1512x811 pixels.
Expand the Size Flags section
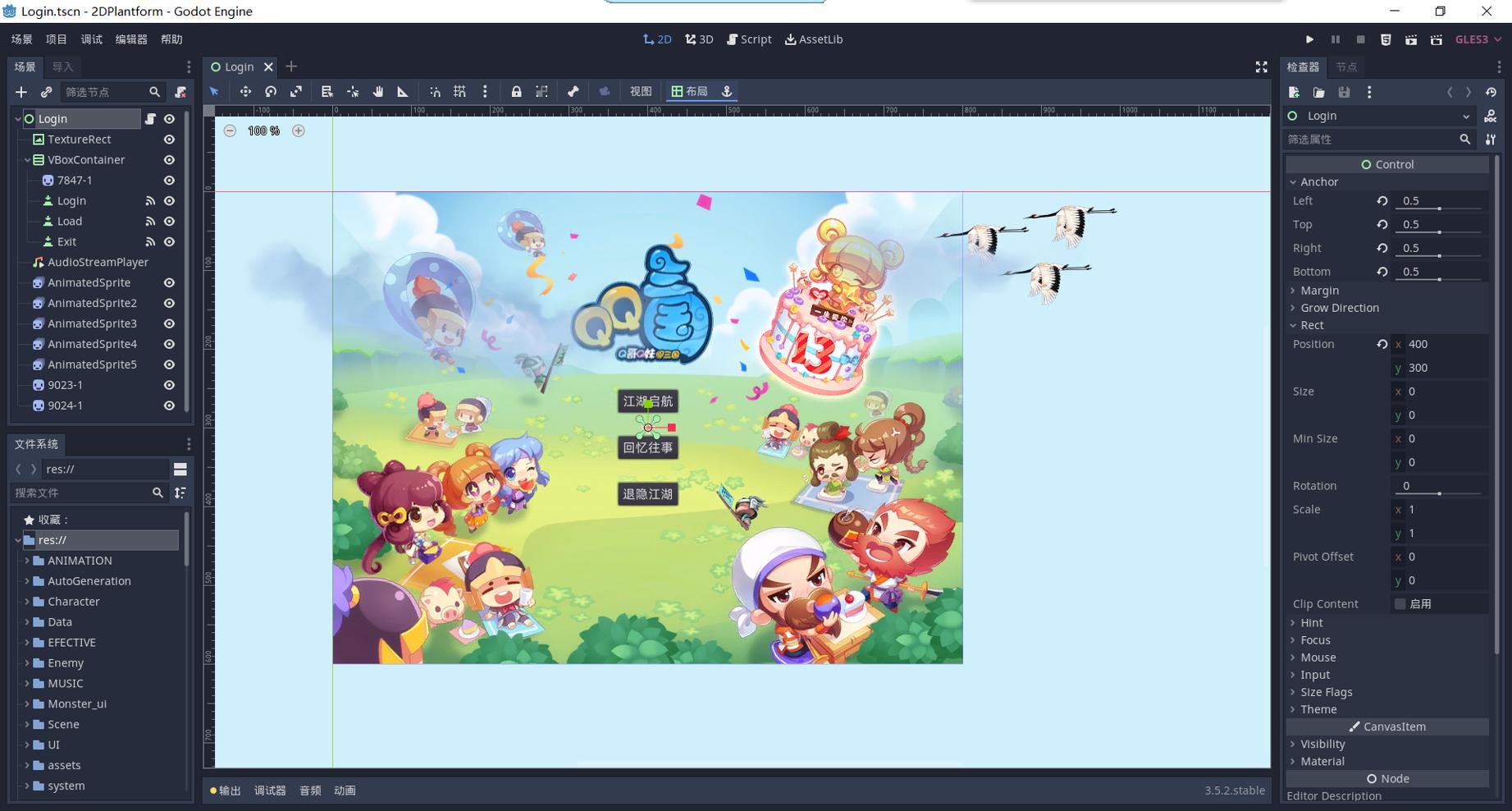coord(1294,692)
